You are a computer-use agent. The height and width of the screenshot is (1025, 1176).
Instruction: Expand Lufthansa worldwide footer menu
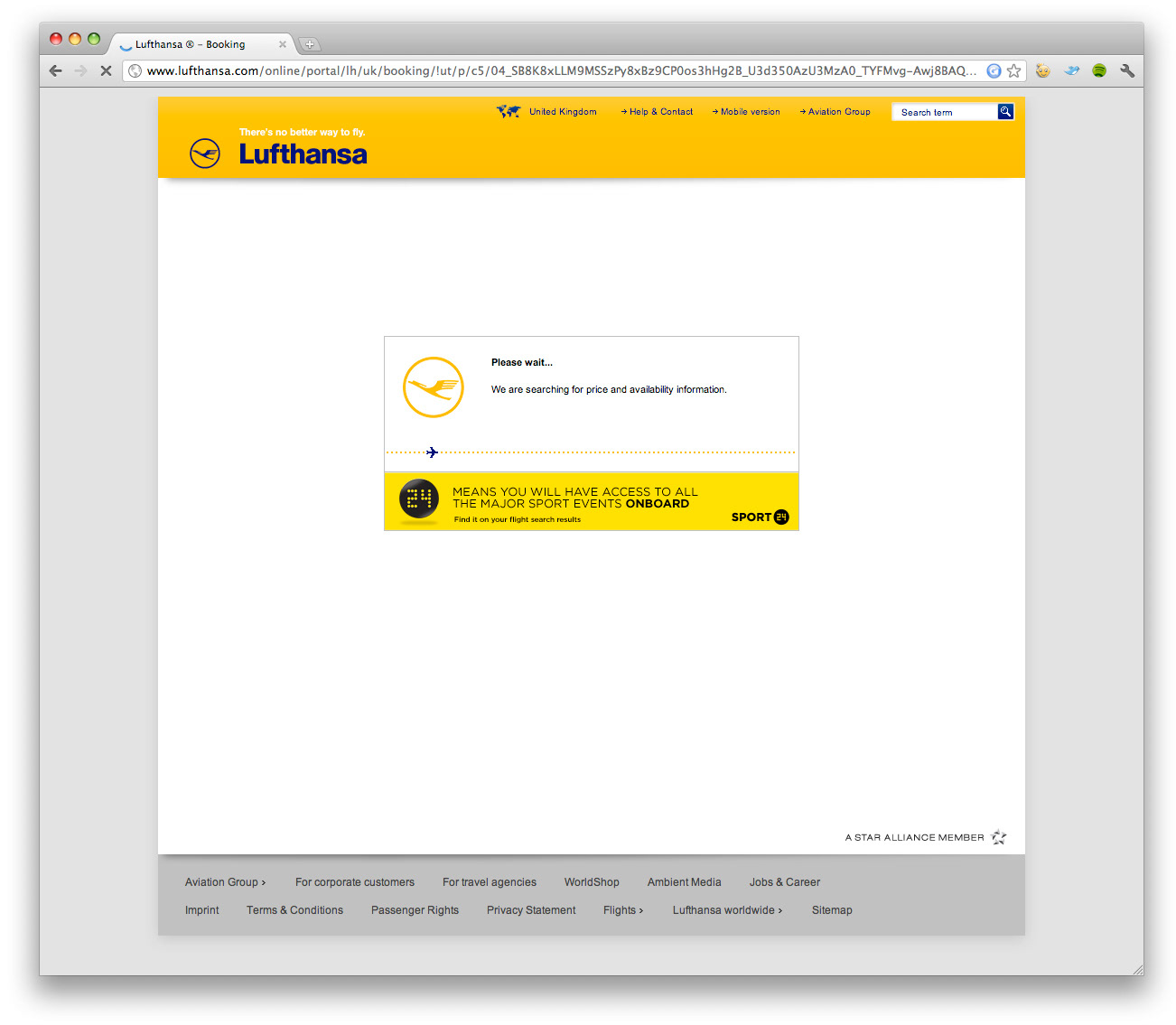727,910
